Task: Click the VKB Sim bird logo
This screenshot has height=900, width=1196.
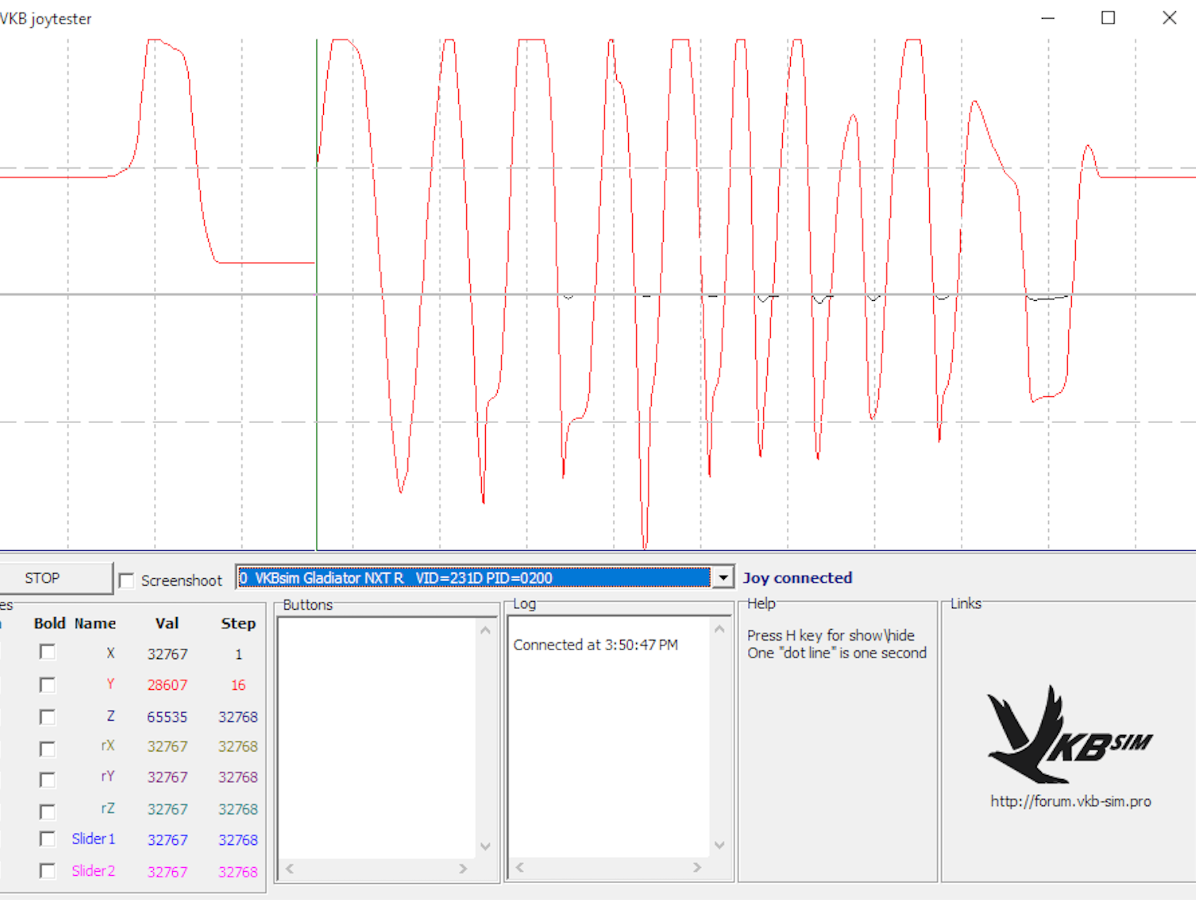Action: (x=1069, y=734)
